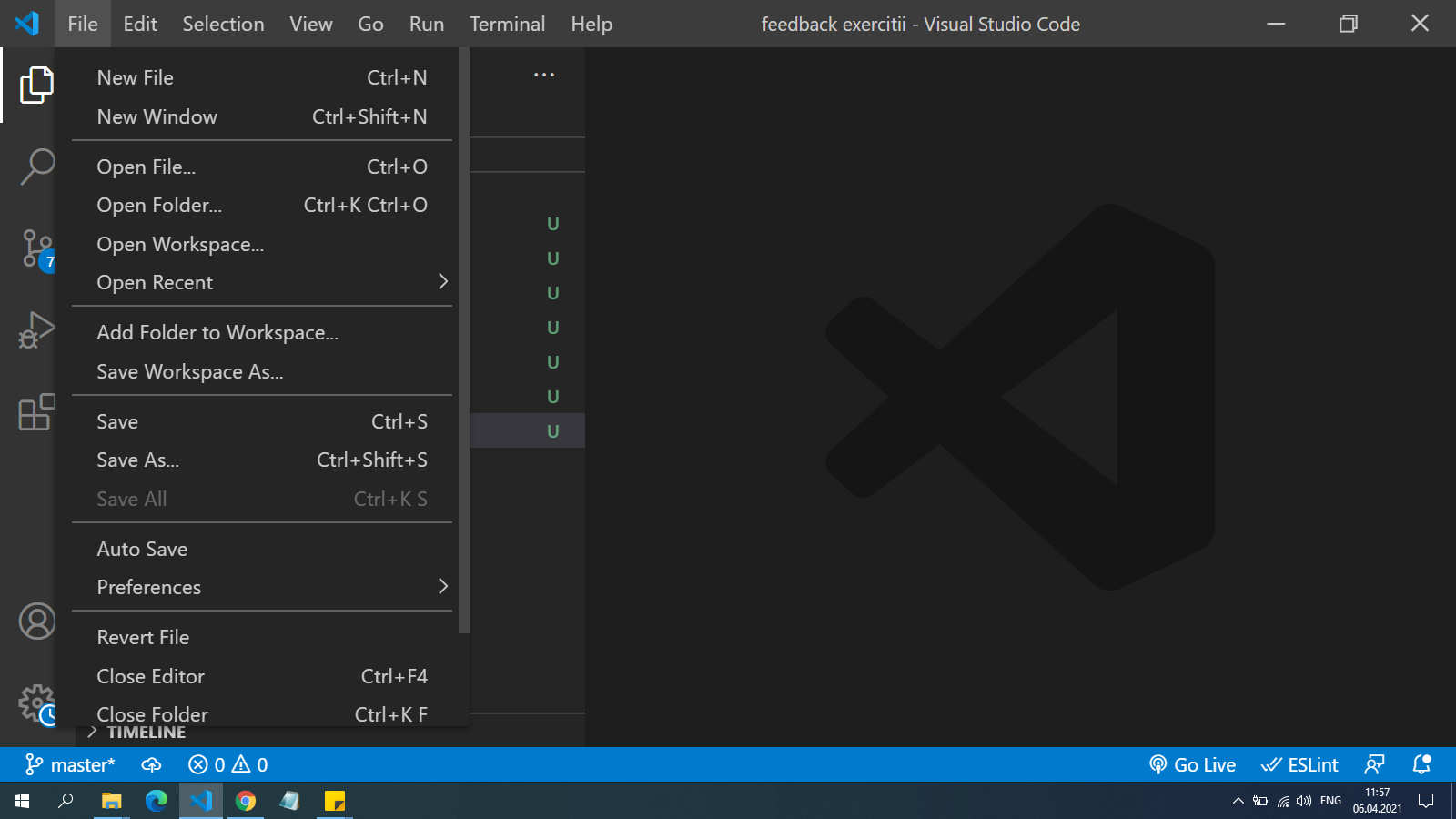Open the Source Control view icon
The image size is (1456, 819).
click(35, 248)
